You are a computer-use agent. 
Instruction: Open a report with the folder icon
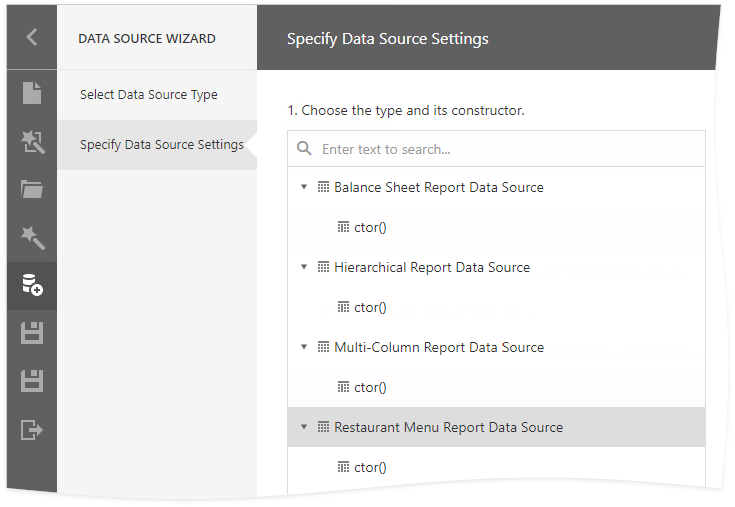coord(32,189)
